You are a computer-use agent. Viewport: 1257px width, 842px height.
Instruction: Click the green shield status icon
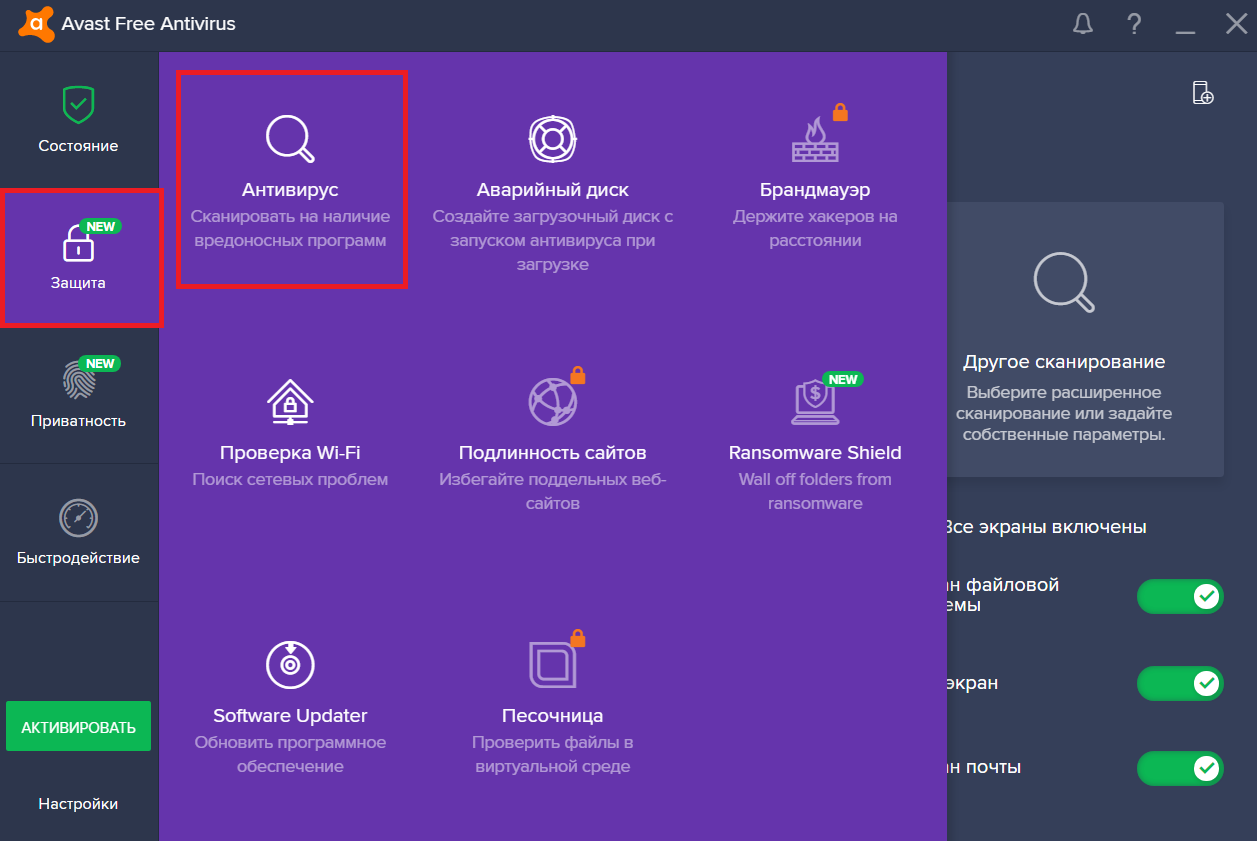pos(78,104)
